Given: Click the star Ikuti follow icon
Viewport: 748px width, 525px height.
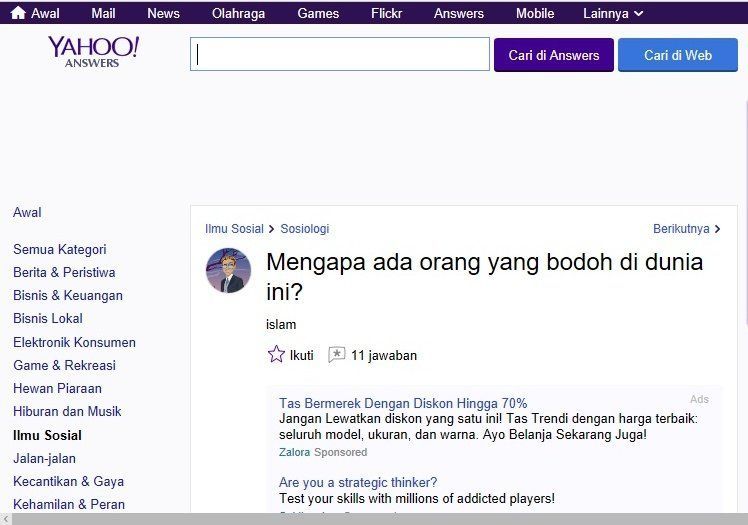Looking at the screenshot, I should coord(276,354).
